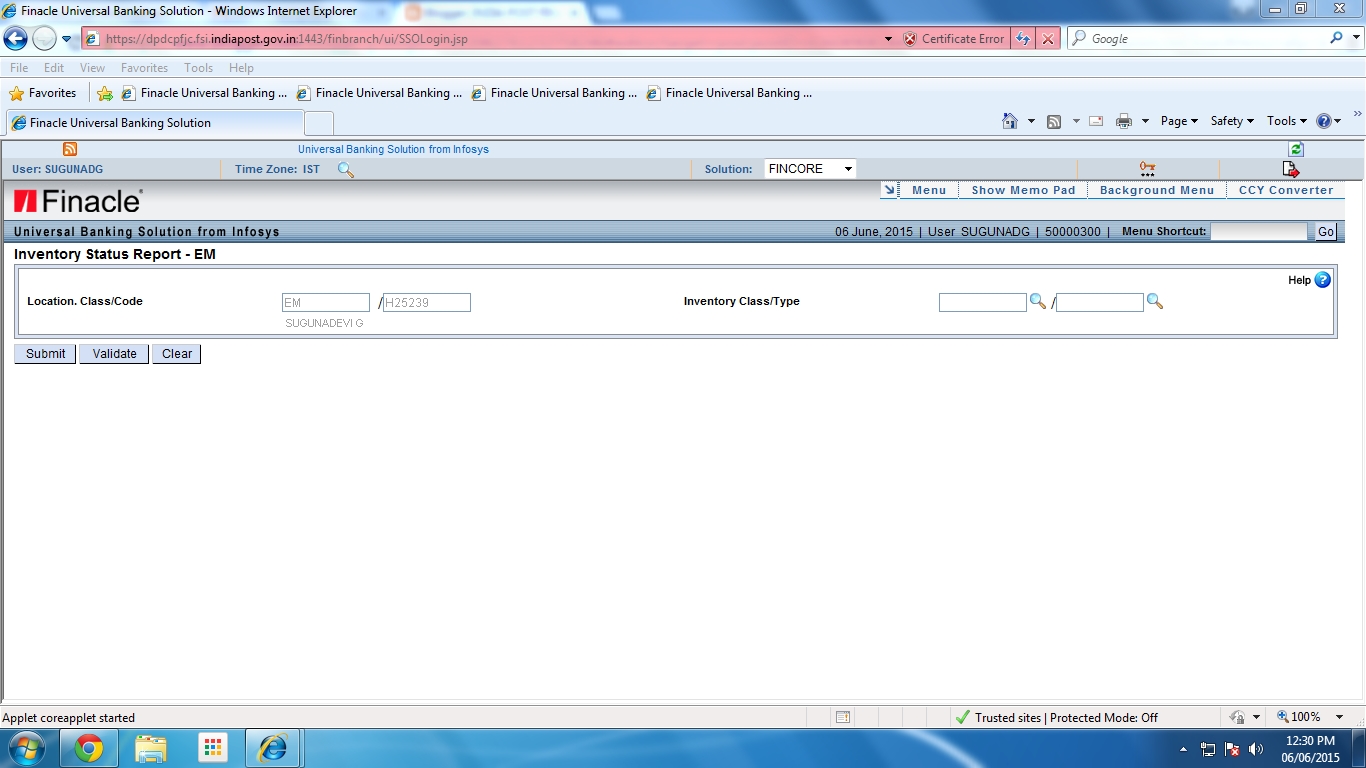Click the orange RSS feed icon

(69, 148)
